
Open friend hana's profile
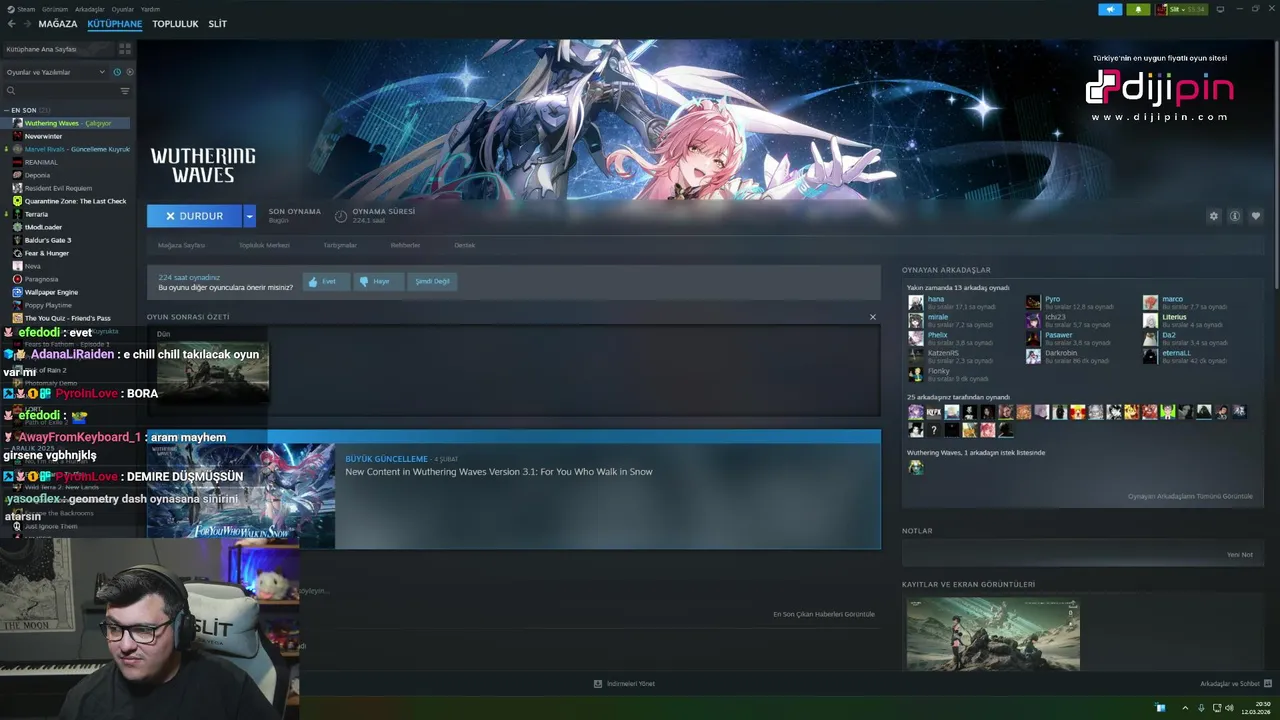tap(935, 299)
